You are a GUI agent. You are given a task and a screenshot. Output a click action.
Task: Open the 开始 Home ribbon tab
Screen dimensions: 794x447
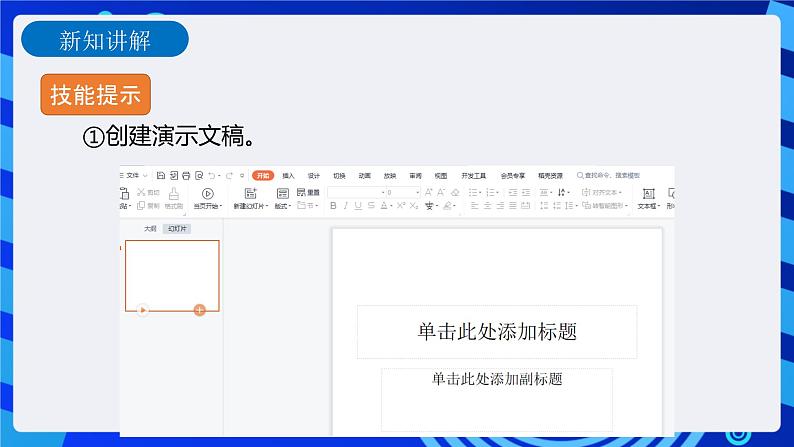click(x=263, y=175)
